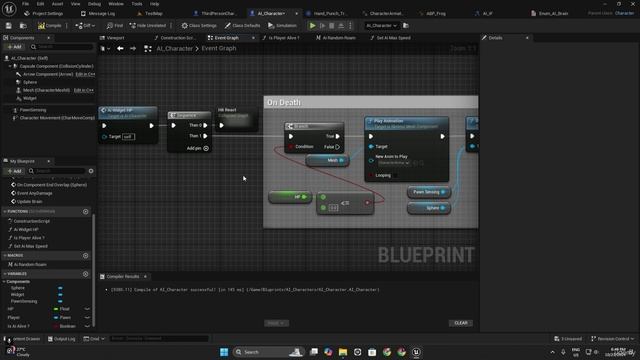
Task: Select the Ai Random Roam macro
Action: [29, 265]
